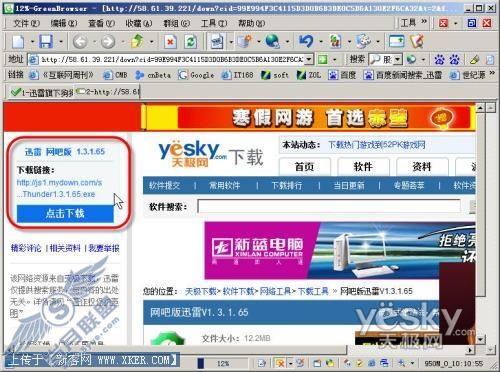Click the 新蓝电脑 banner advertisement
Image resolution: width=500 pixels, height=372 pixels.
click(x=340, y=251)
